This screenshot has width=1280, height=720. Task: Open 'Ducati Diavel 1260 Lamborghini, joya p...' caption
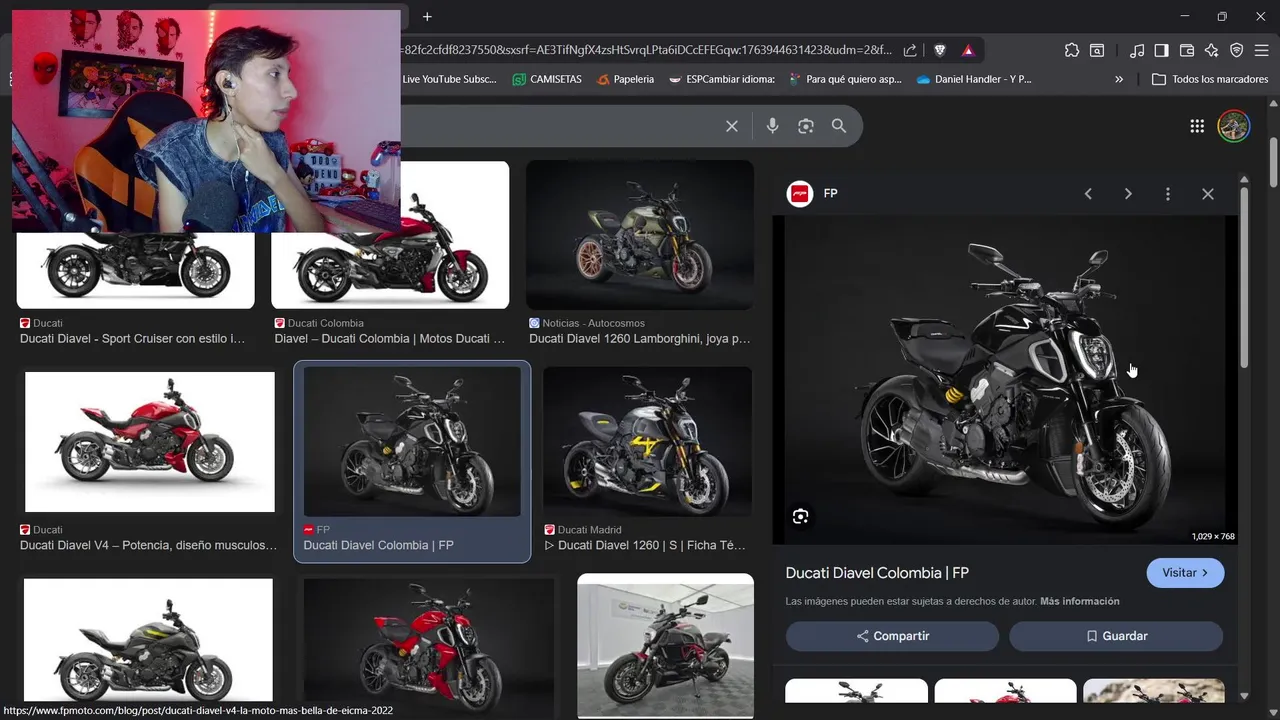pos(640,339)
